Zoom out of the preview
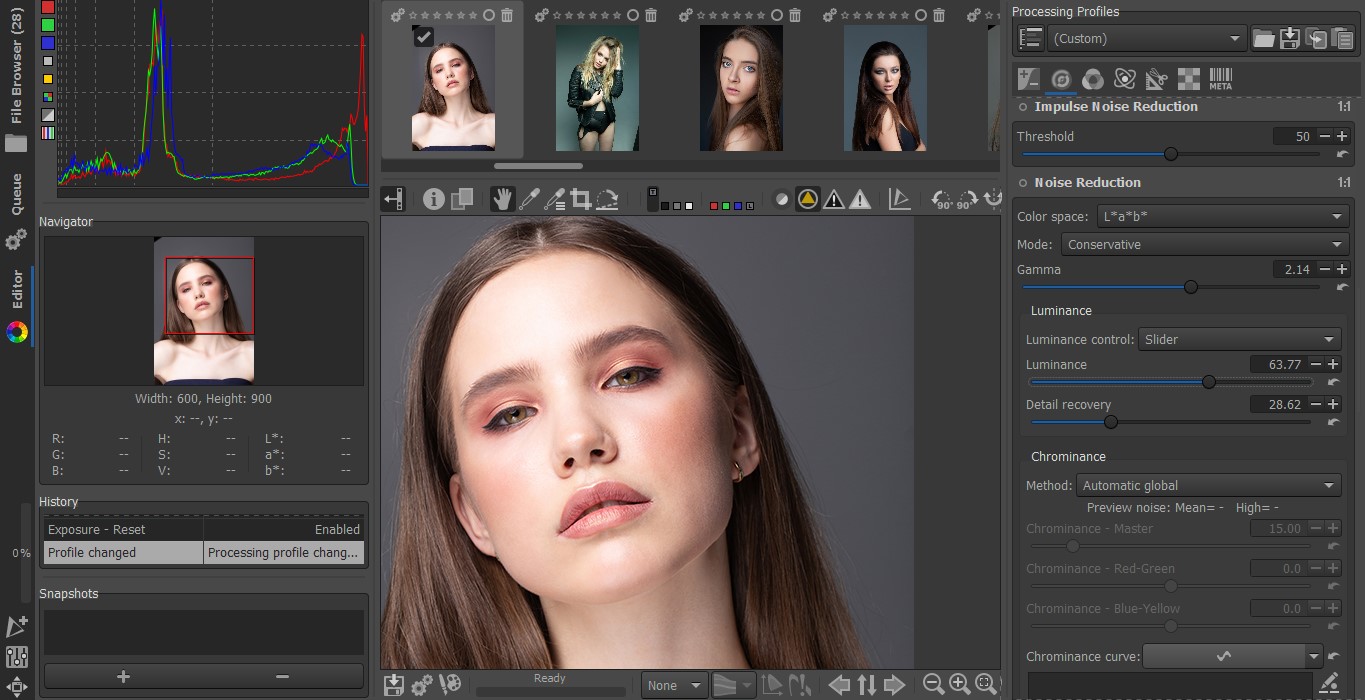 (x=933, y=685)
